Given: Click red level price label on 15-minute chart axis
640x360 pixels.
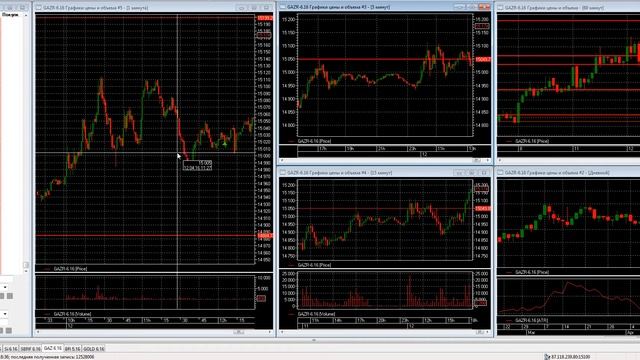Looking at the screenshot, I should [x=483, y=209].
